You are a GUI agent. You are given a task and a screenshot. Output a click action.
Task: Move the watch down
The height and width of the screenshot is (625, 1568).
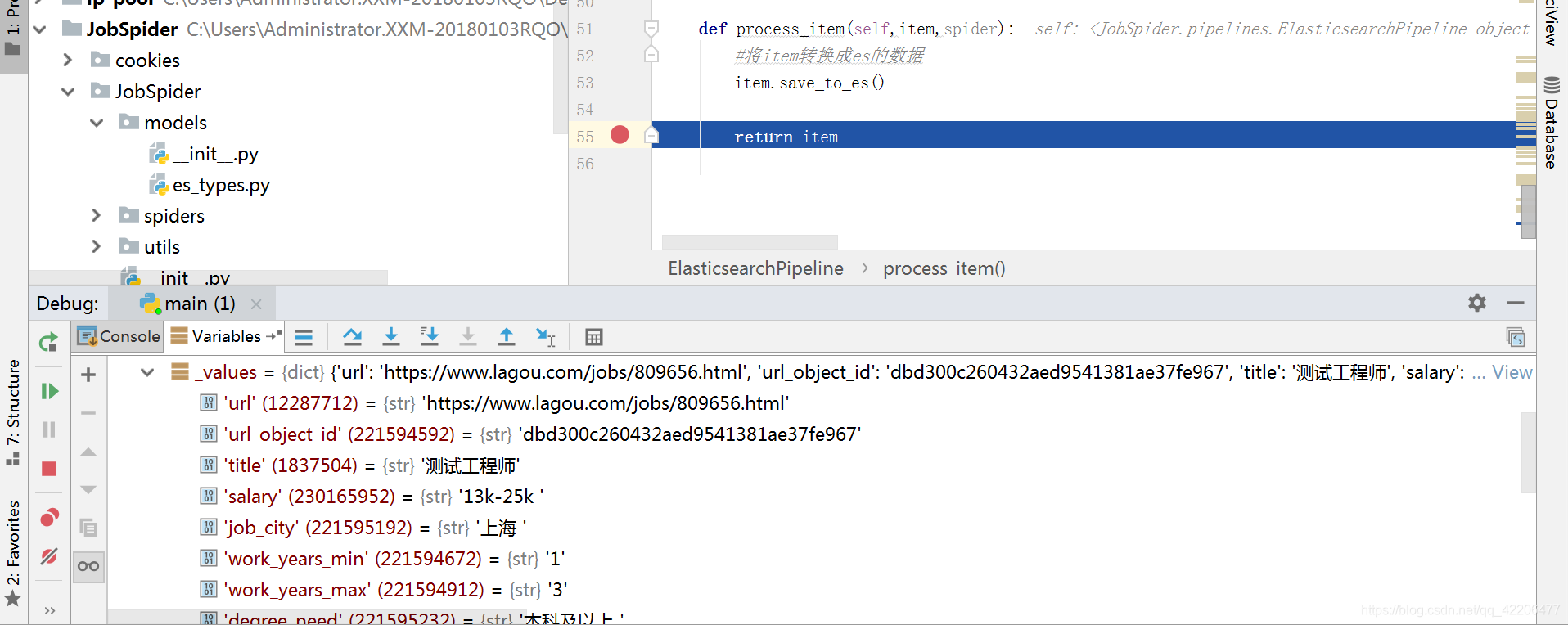pyautogui.click(x=88, y=490)
